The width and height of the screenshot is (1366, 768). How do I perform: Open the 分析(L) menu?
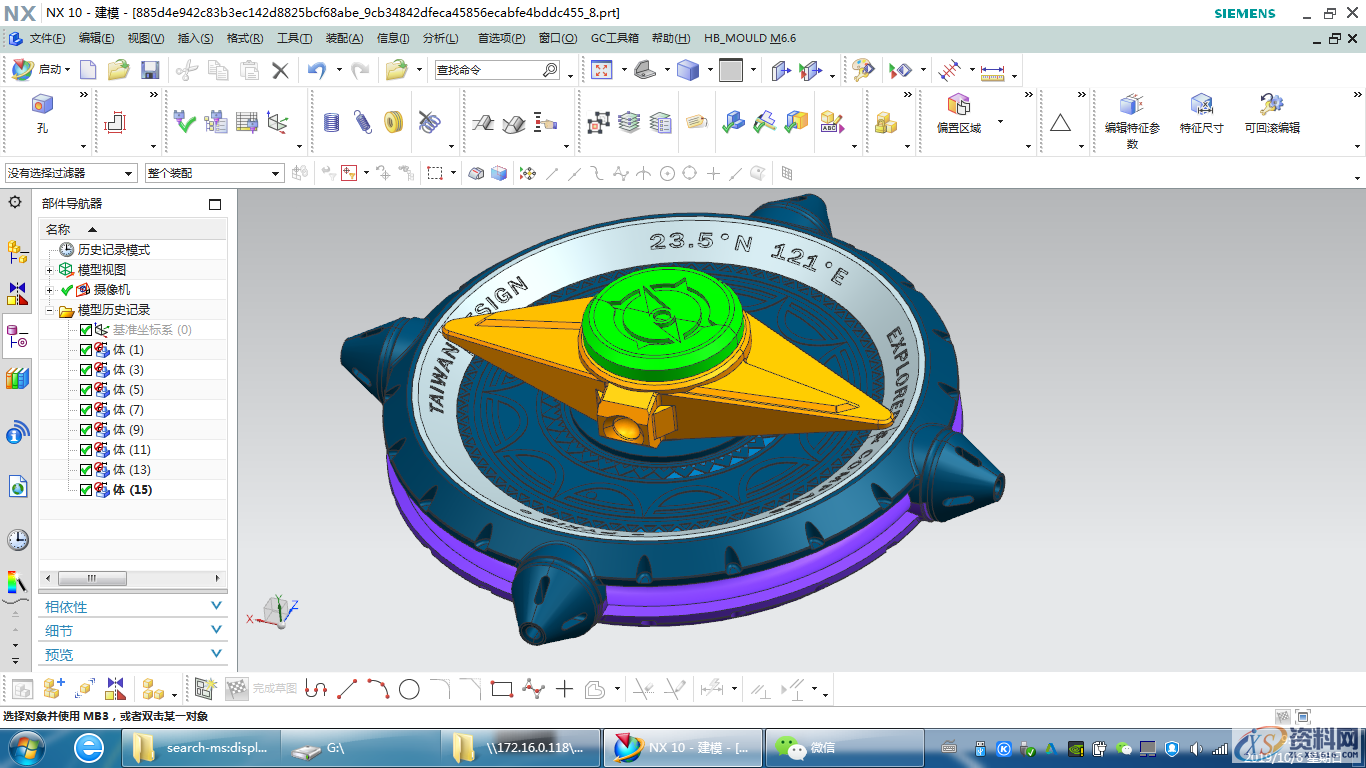pos(440,38)
